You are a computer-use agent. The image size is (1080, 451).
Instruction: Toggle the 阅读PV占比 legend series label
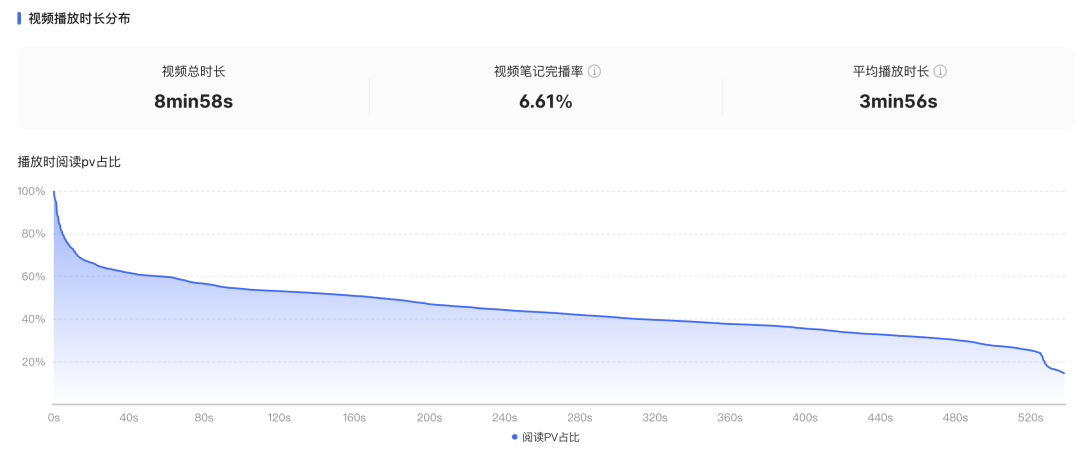[550, 437]
